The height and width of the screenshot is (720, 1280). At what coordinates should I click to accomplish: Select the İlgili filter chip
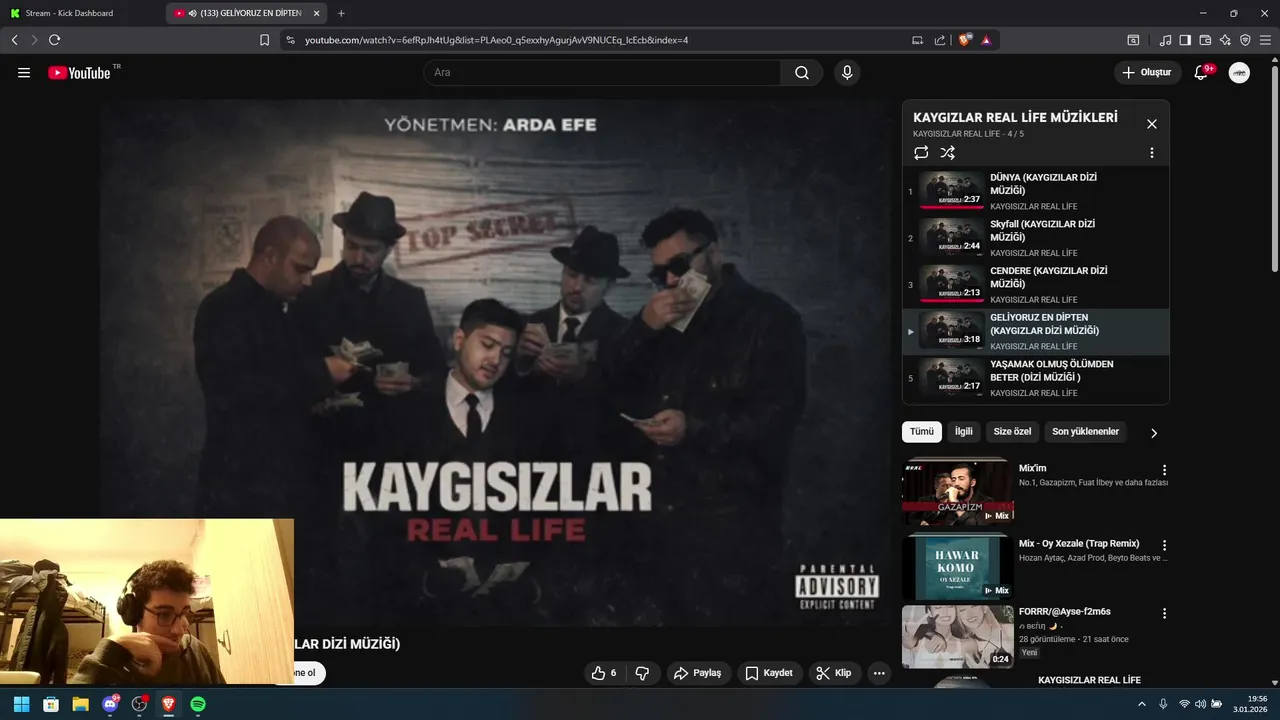click(963, 431)
